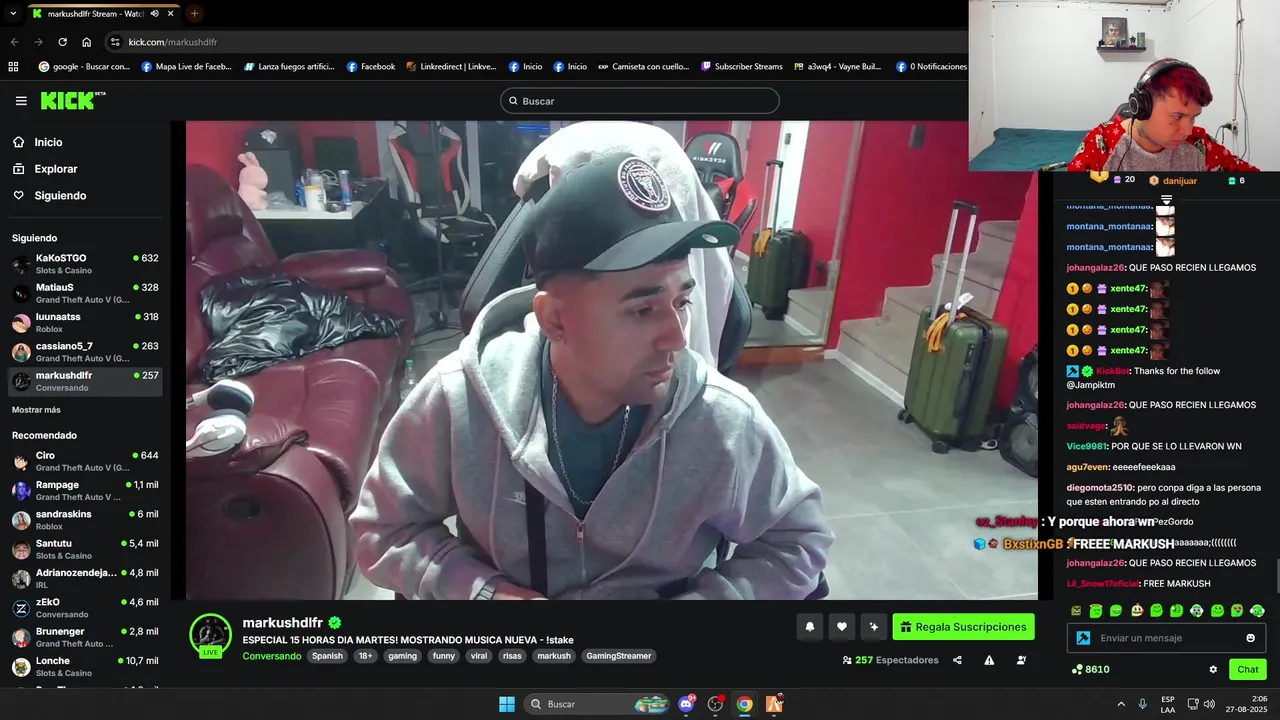Click browser back arrow
This screenshot has height=720, width=1280.
(14, 42)
